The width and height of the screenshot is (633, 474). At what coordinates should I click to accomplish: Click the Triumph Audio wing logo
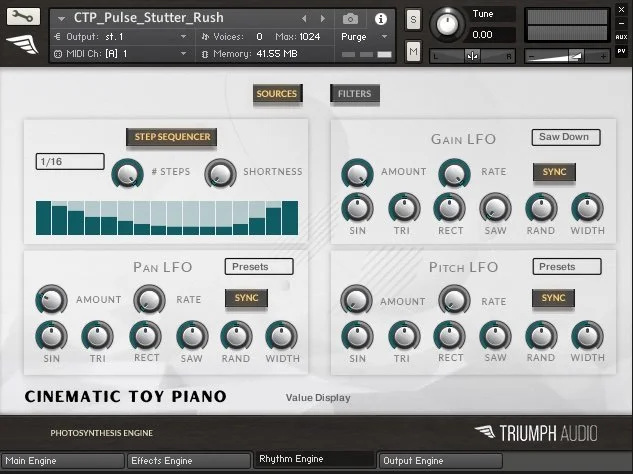coord(23,44)
